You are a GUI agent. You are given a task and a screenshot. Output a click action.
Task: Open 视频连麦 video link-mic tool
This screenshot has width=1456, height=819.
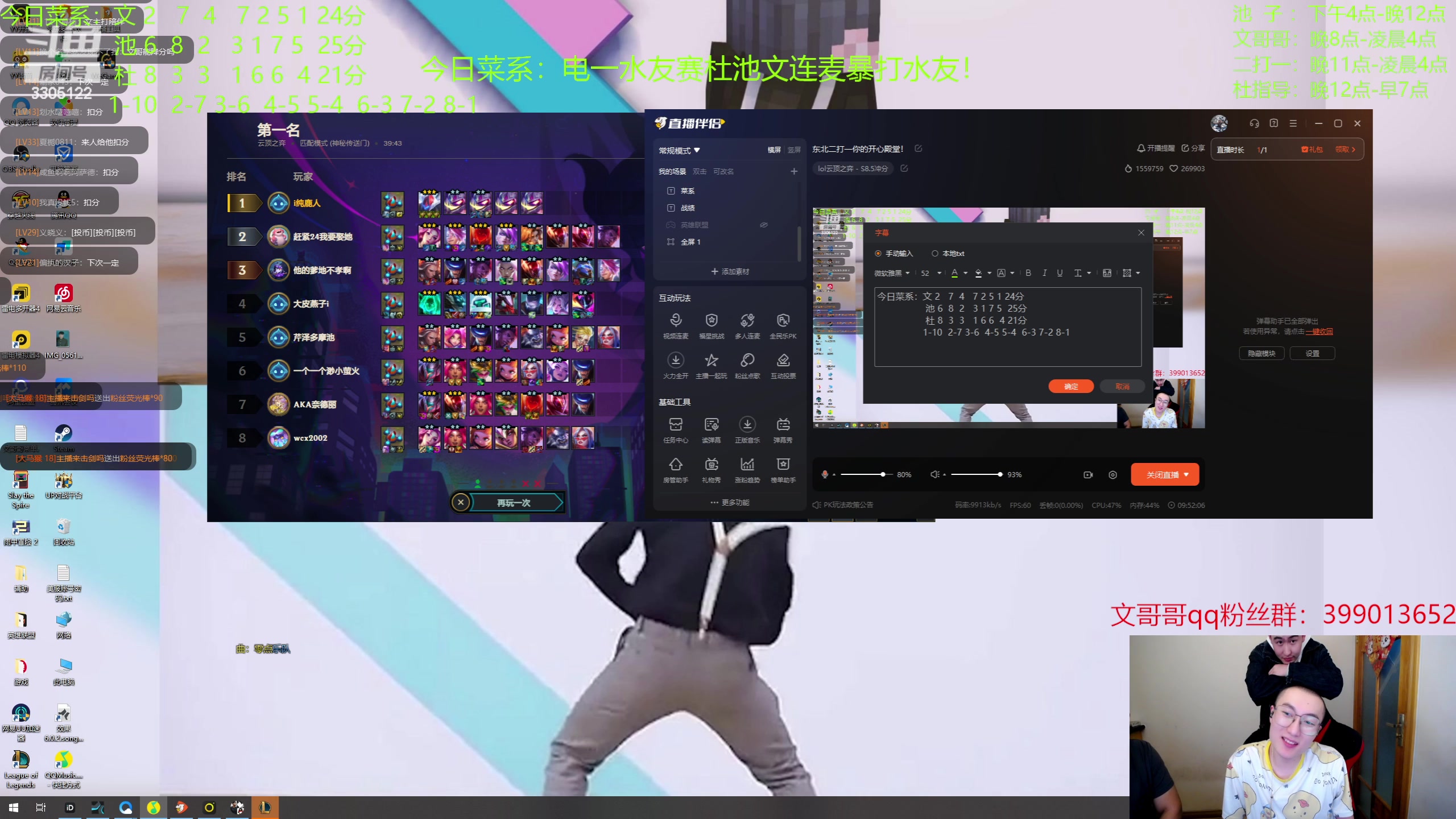(x=676, y=326)
